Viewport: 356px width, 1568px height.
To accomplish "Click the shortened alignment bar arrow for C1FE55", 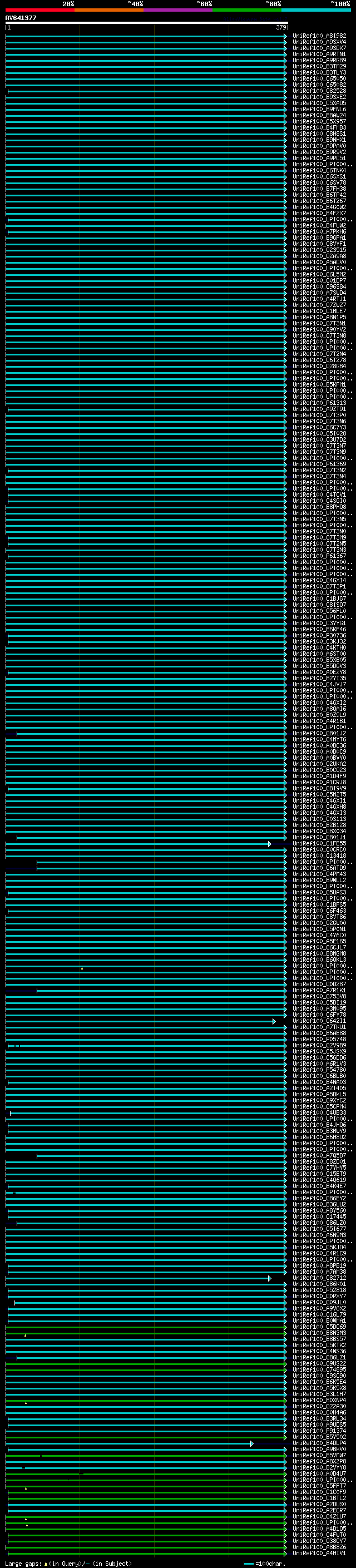I will (270, 844).
